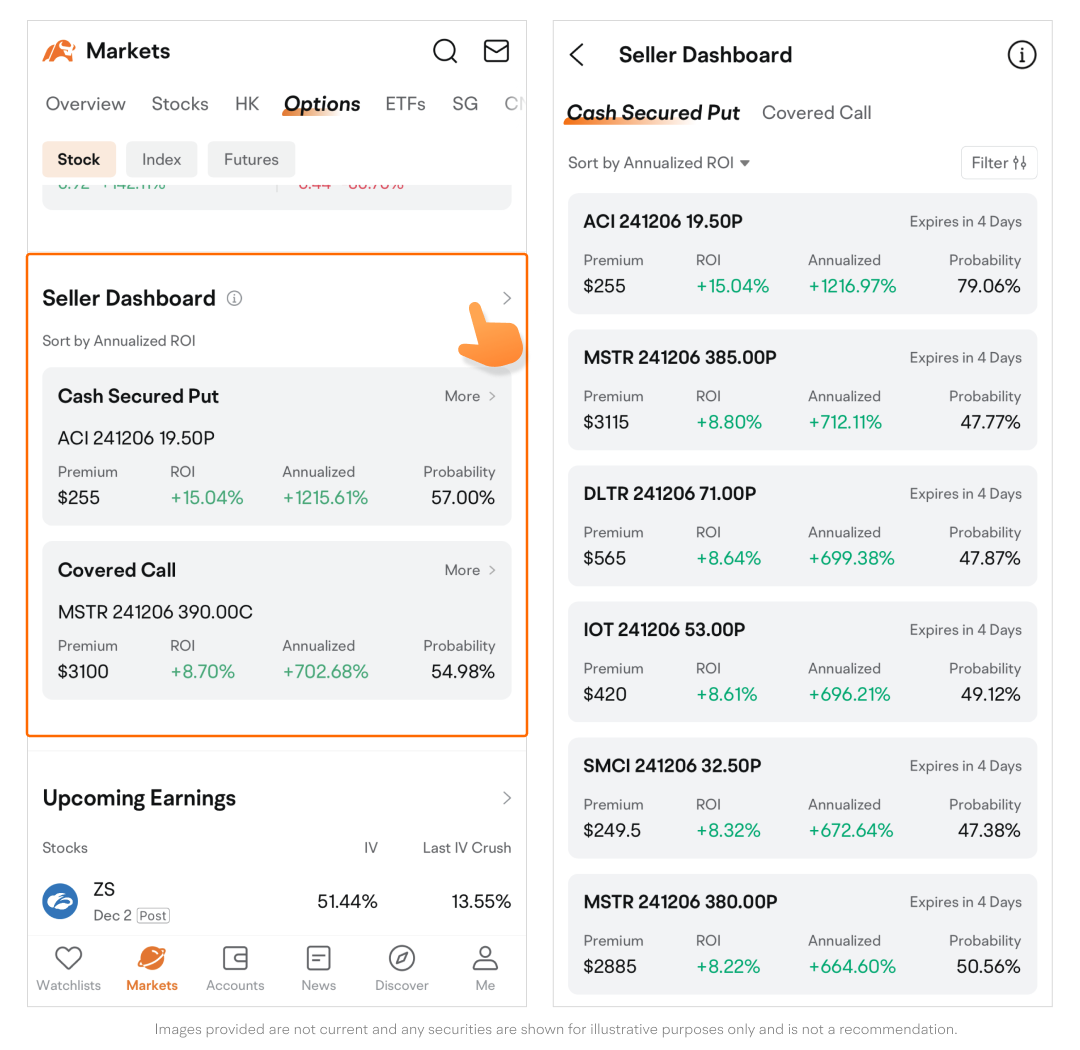Open the SMCI 241206 32.50P card
1080x1050 pixels.
click(802, 798)
